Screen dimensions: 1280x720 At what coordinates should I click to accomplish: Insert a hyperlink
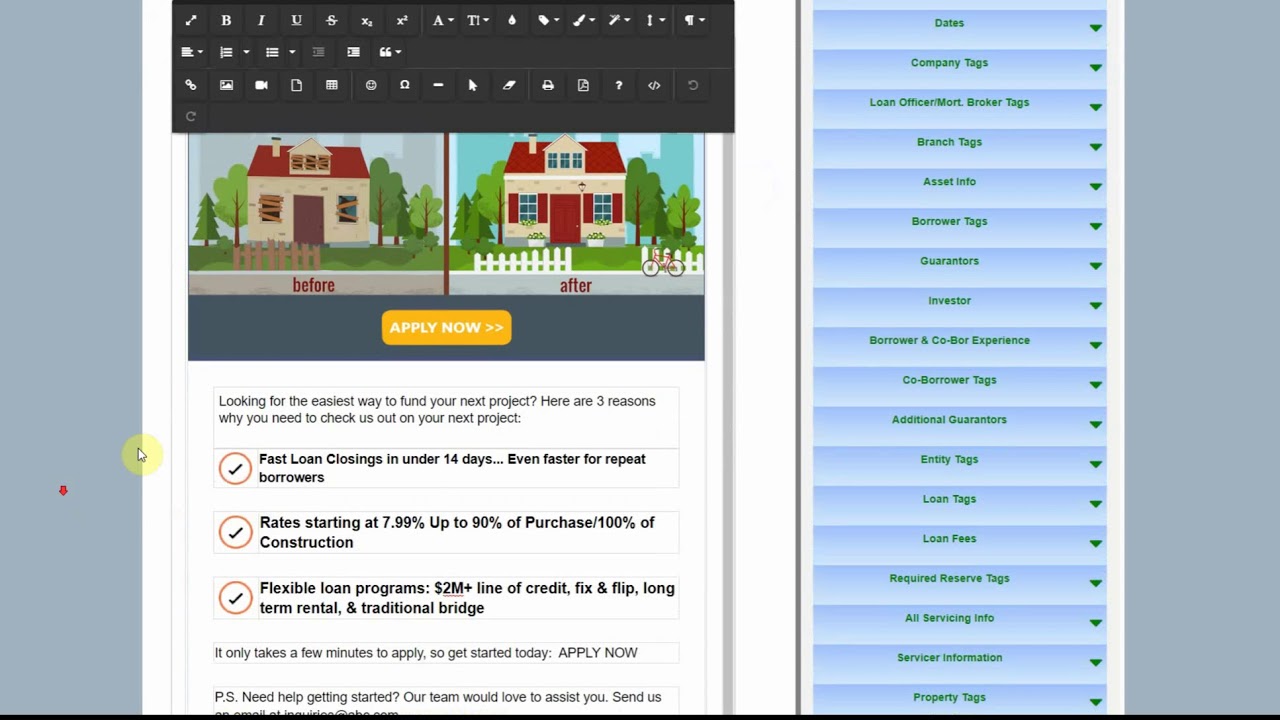point(191,85)
